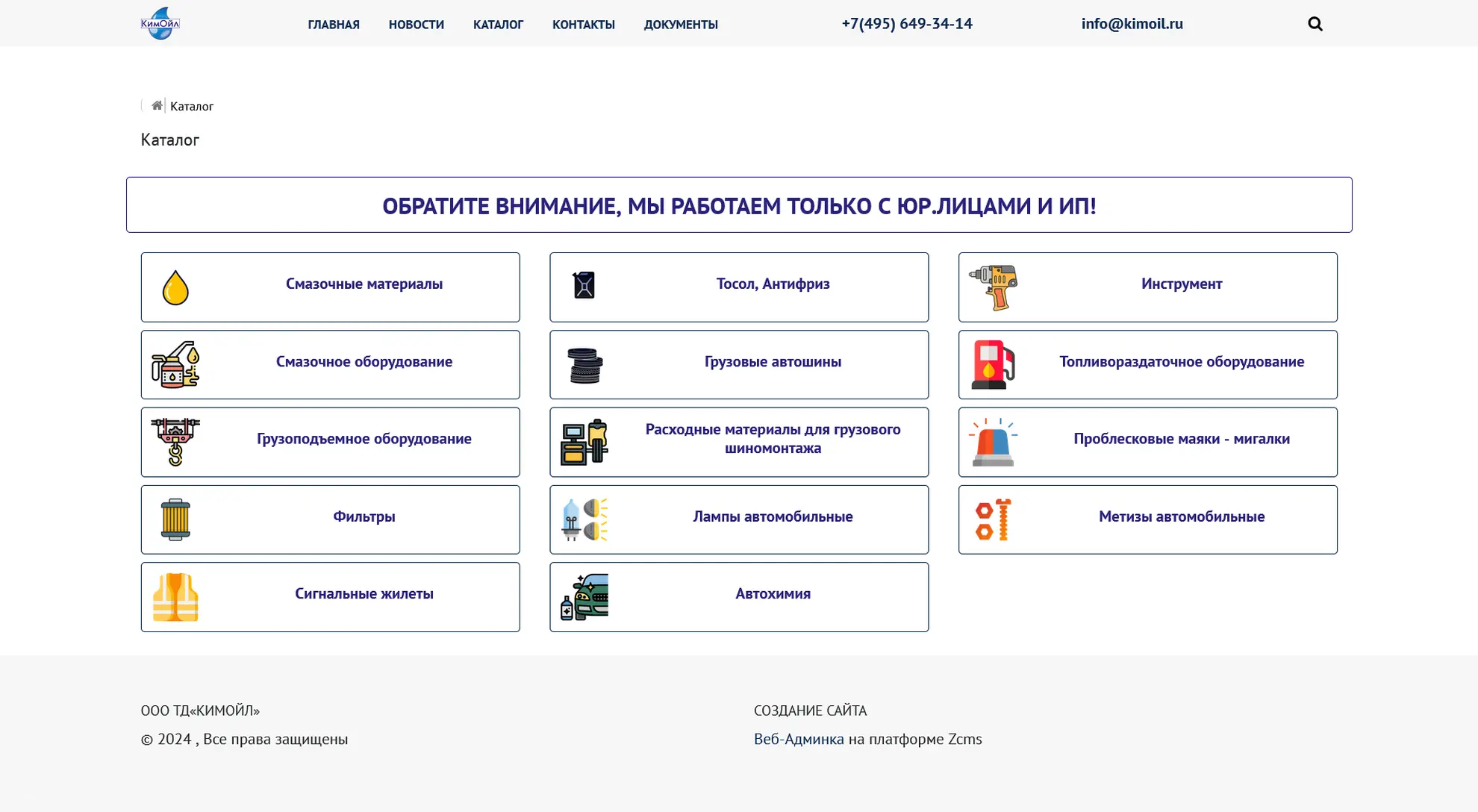1478x812 pixels.
Task: Click the home icon in the breadcrumb
Action: 157,105
